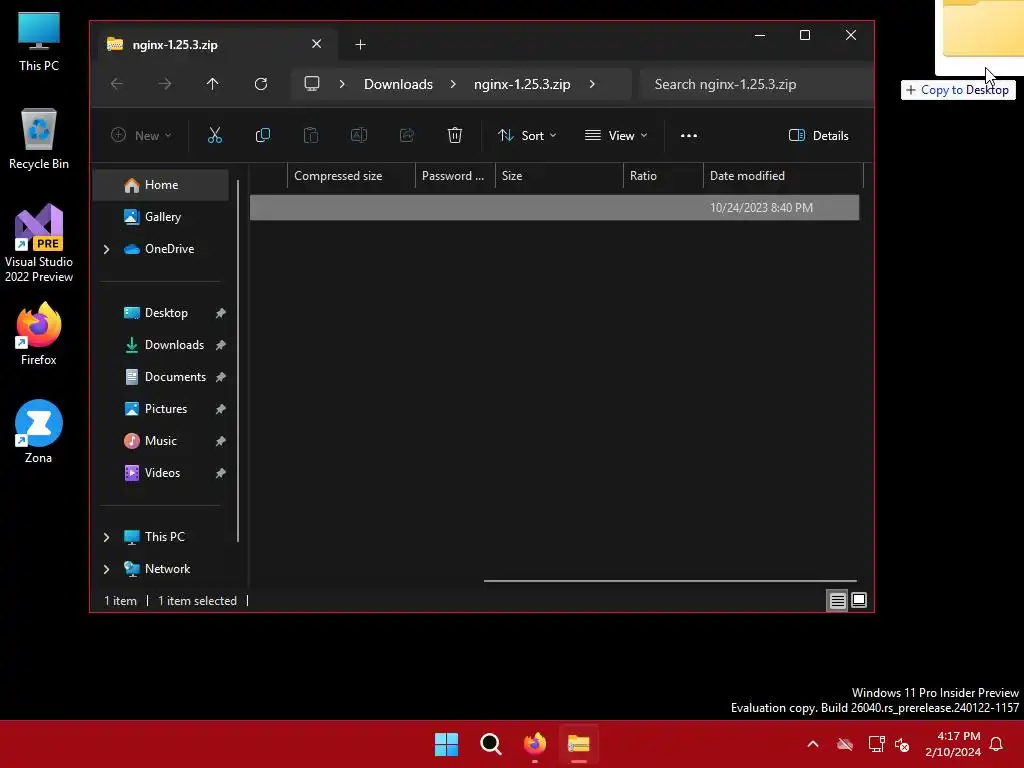Toggle the Details pane
The width and height of the screenshot is (1024, 768).
(x=819, y=135)
